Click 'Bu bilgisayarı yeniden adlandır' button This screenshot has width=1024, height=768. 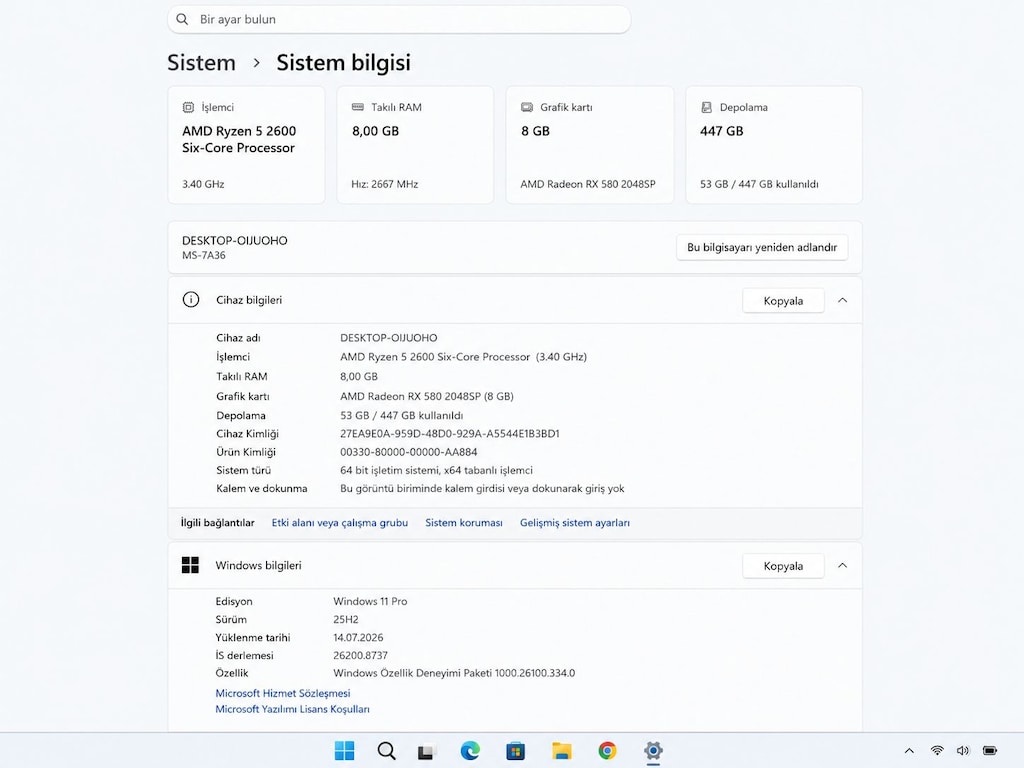pos(762,248)
